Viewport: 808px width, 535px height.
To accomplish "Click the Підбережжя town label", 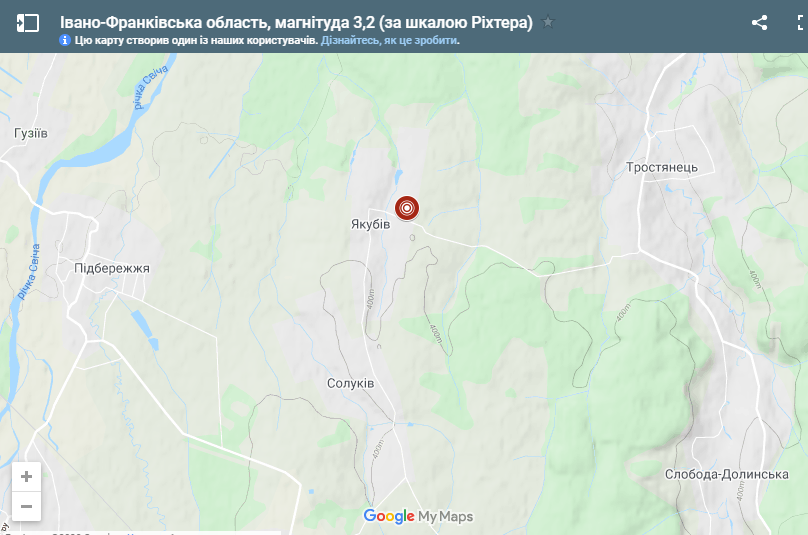I will (112, 268).
